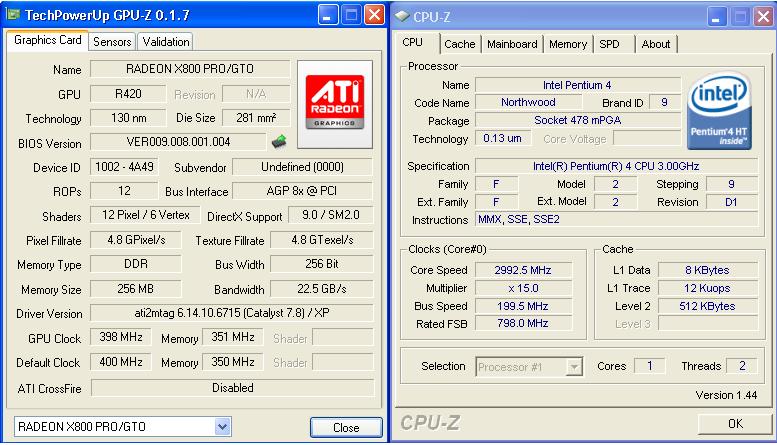The image size is (777, 445).
Task: Click the BIOS save chip icon
Action: click(279, 142)
